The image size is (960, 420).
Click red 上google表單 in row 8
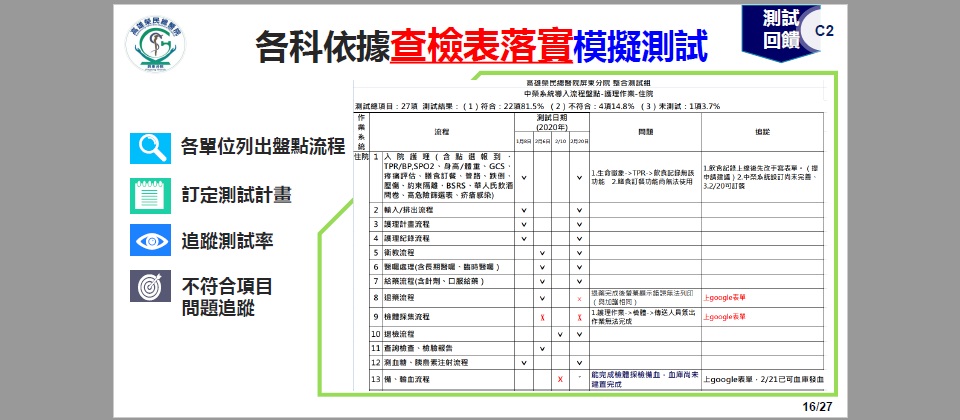click(x=725, y=298)
